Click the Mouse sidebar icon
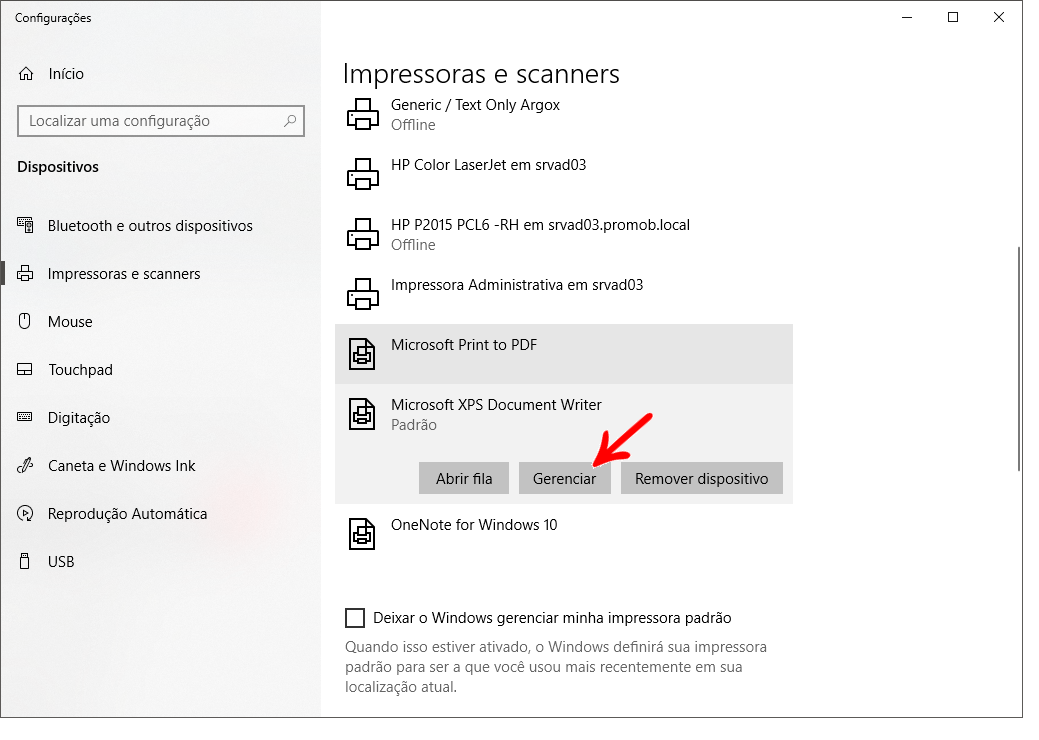Screen dimensions: 1039x740 coord(25,321)
